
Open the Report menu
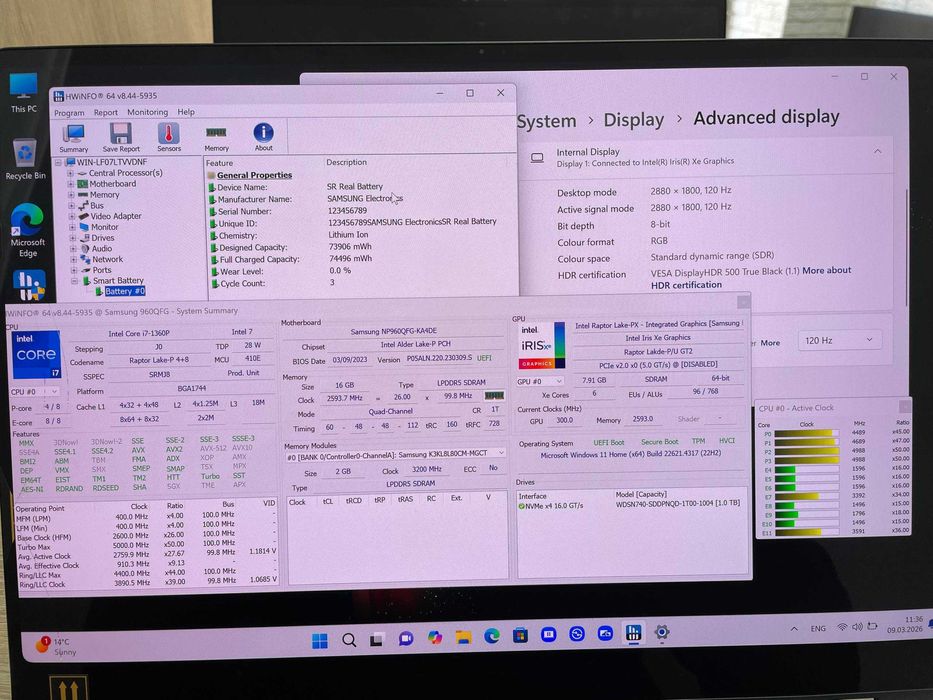point(105,112)
